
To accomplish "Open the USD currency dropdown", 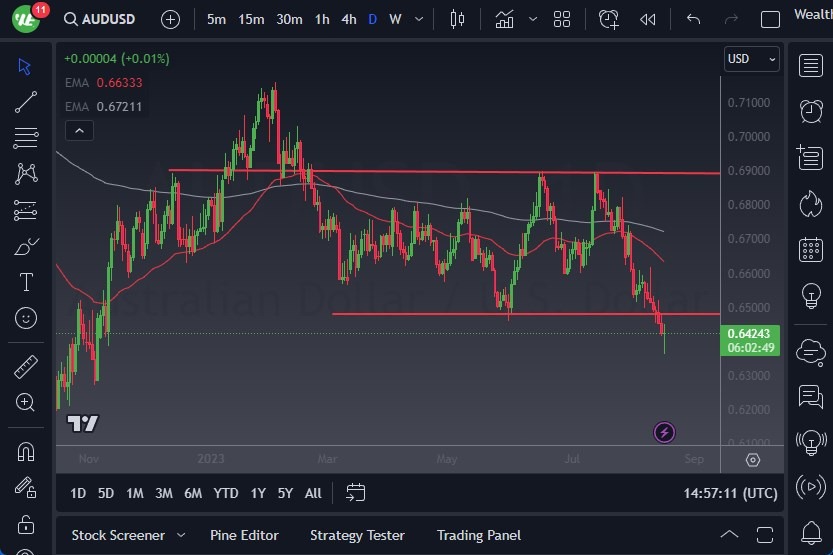I will pyautogui.click(x=751, y=59).
